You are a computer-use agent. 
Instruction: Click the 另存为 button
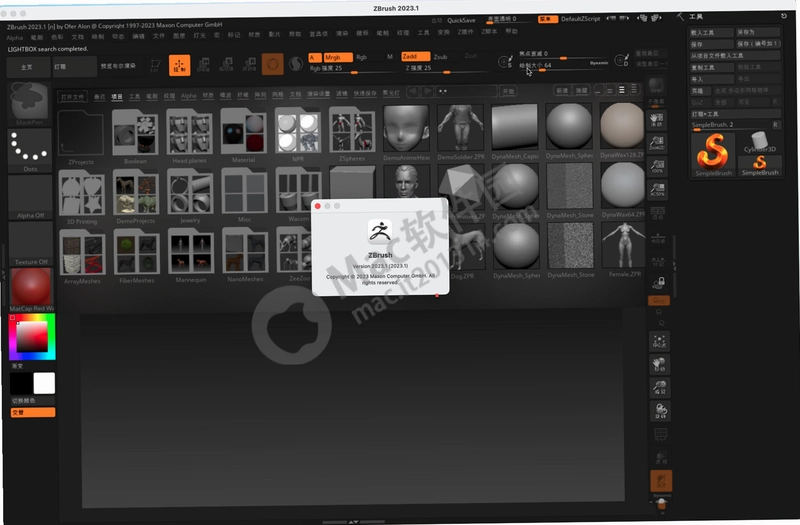pyautogui.click(x=758, y=32)
